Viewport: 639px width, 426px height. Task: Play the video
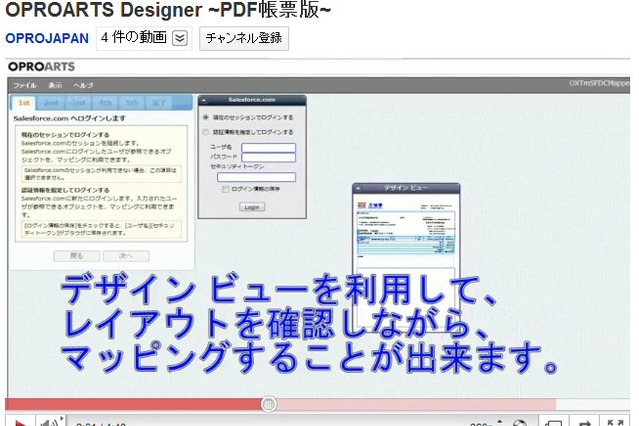pos(20,422)
